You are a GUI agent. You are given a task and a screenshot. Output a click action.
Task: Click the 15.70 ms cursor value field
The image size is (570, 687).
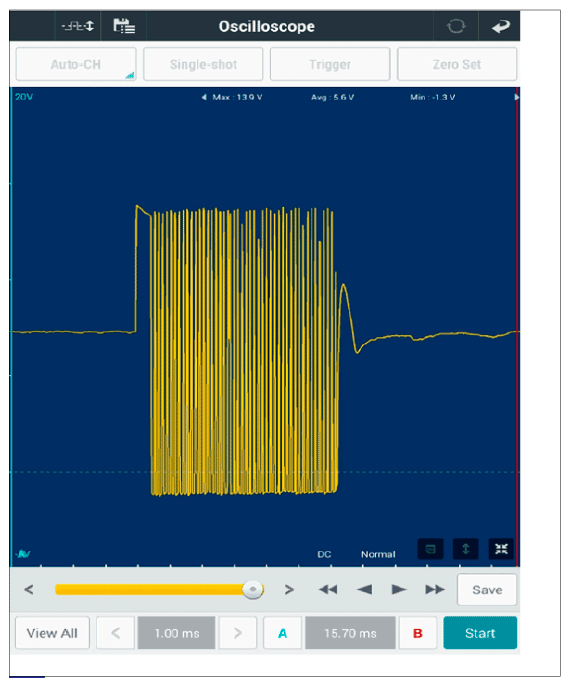click(350, 633)
